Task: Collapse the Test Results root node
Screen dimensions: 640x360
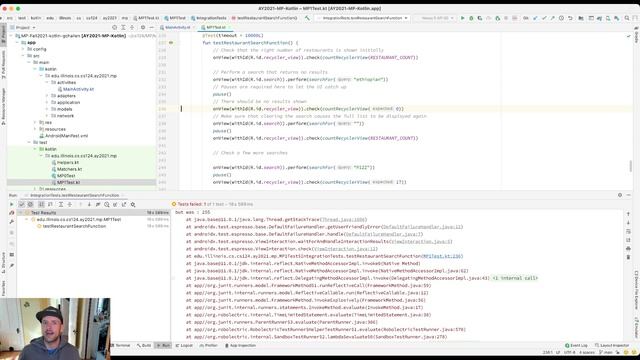Action: point(20,213)
